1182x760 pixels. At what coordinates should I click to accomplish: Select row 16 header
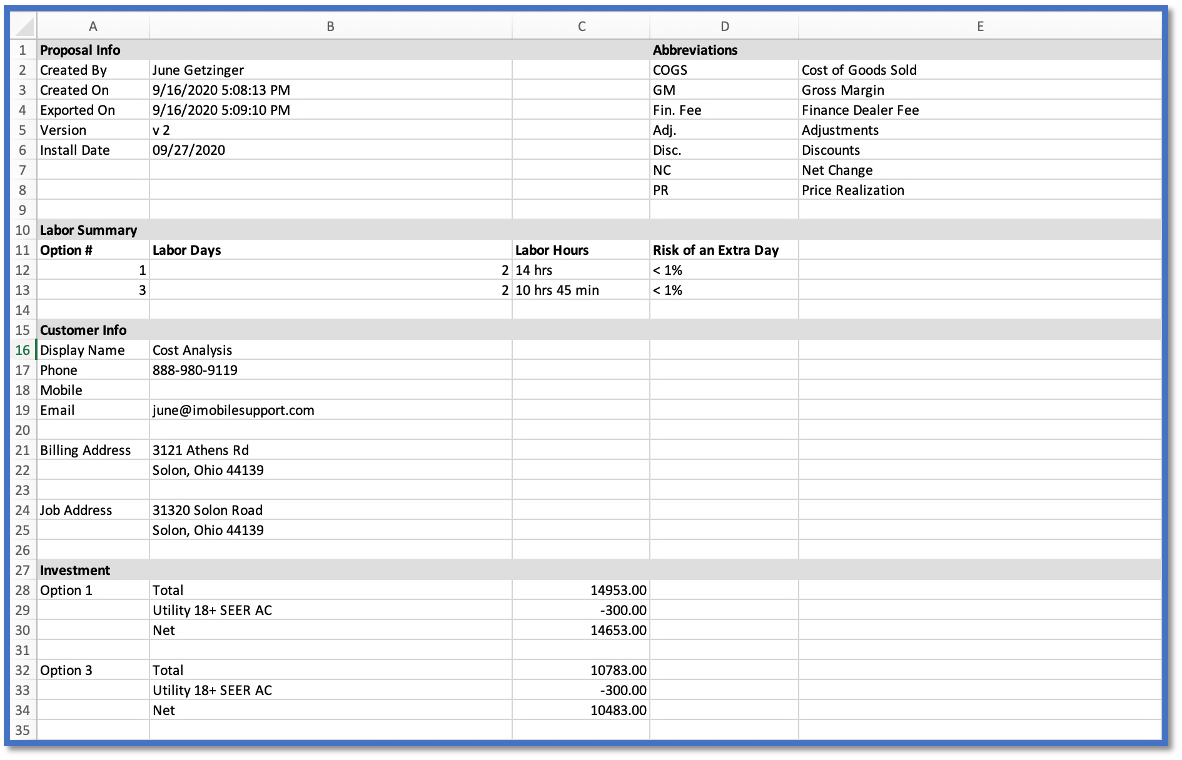point(23,350)
